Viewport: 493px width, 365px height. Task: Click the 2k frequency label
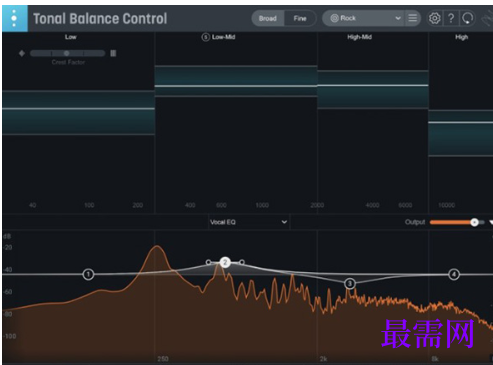click(x=323, y=359)
